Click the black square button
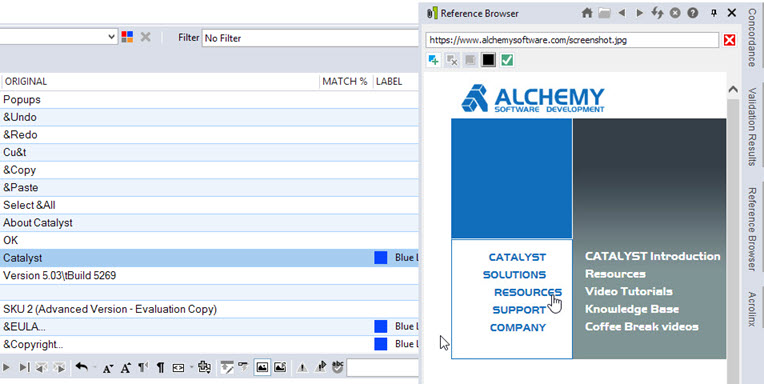764x384 pixels. click(489, 60)
